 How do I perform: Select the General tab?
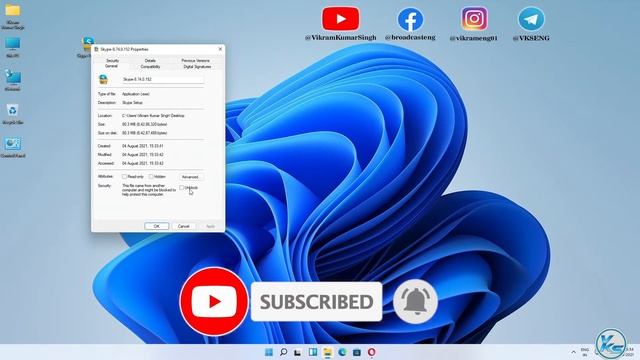111,66
